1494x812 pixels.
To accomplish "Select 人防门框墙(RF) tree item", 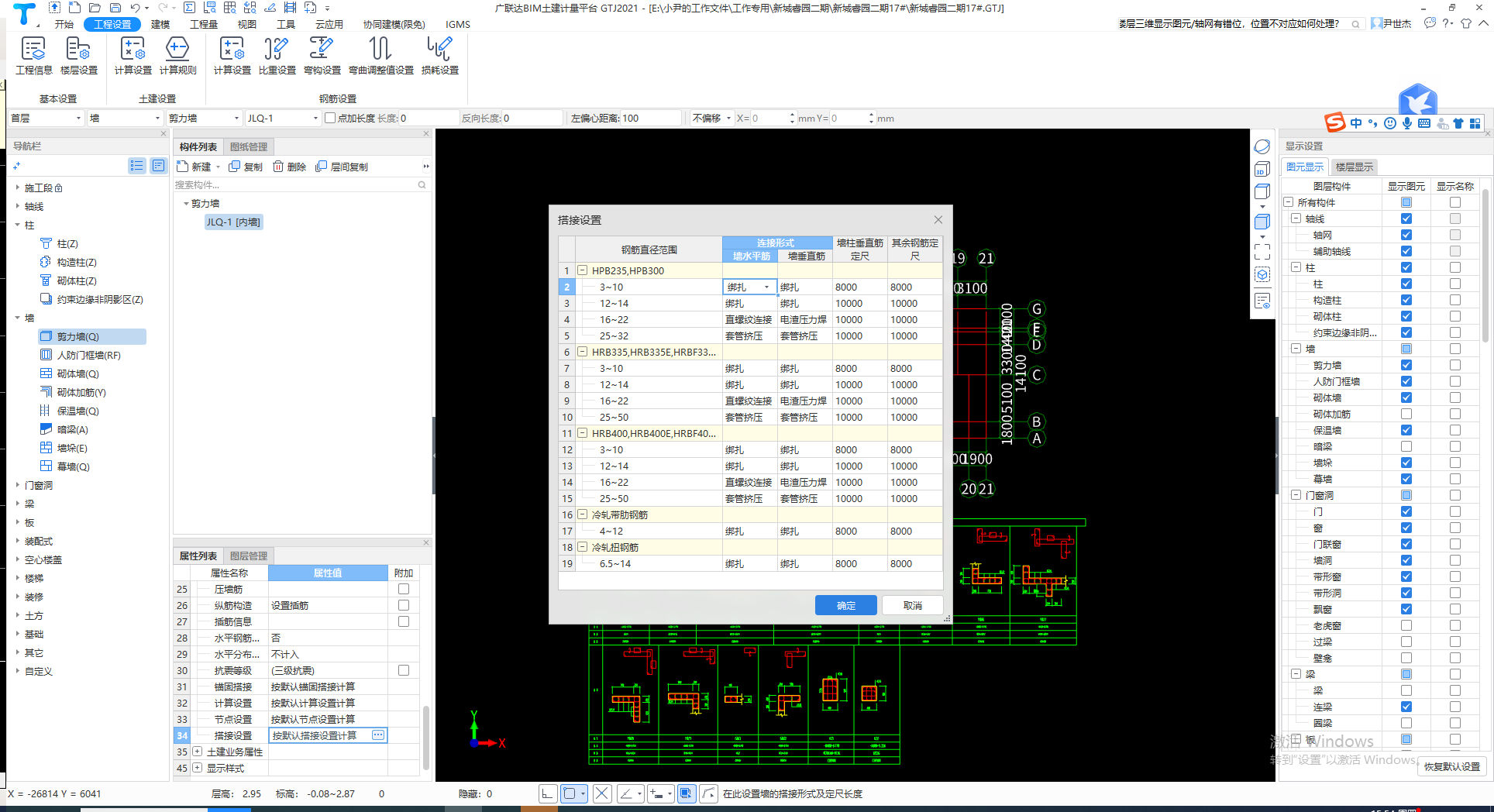I will pyautogui.click(x=81, y=355).
